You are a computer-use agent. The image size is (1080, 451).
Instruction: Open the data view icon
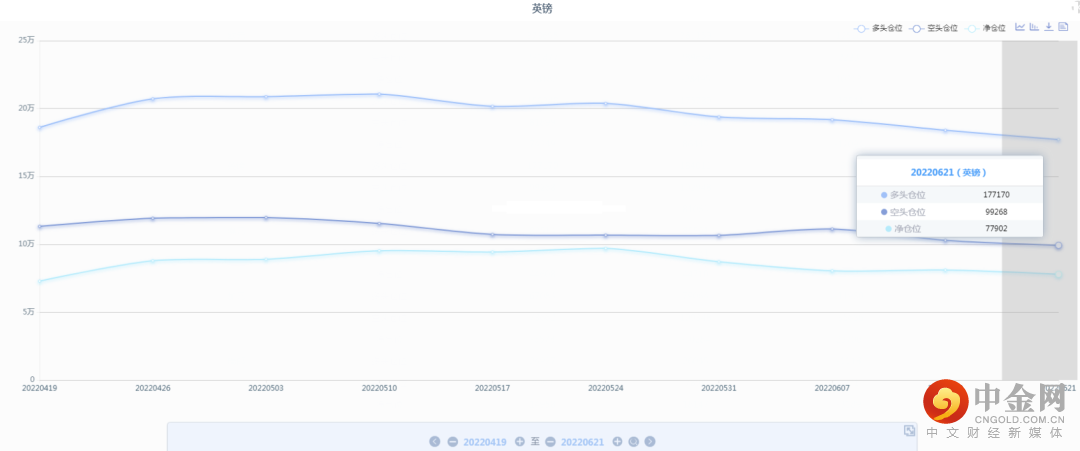tap(1063, 27)
